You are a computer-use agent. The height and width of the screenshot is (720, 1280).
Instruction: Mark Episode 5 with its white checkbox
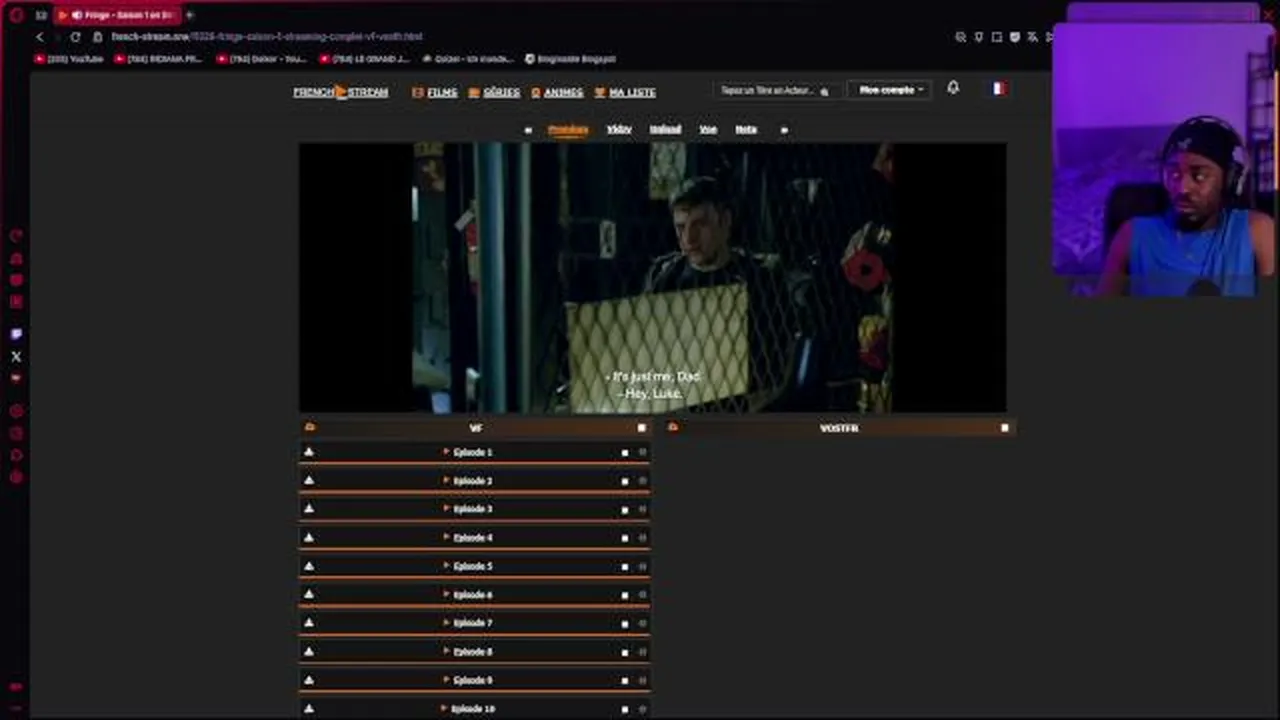click(x=625, y=567)
